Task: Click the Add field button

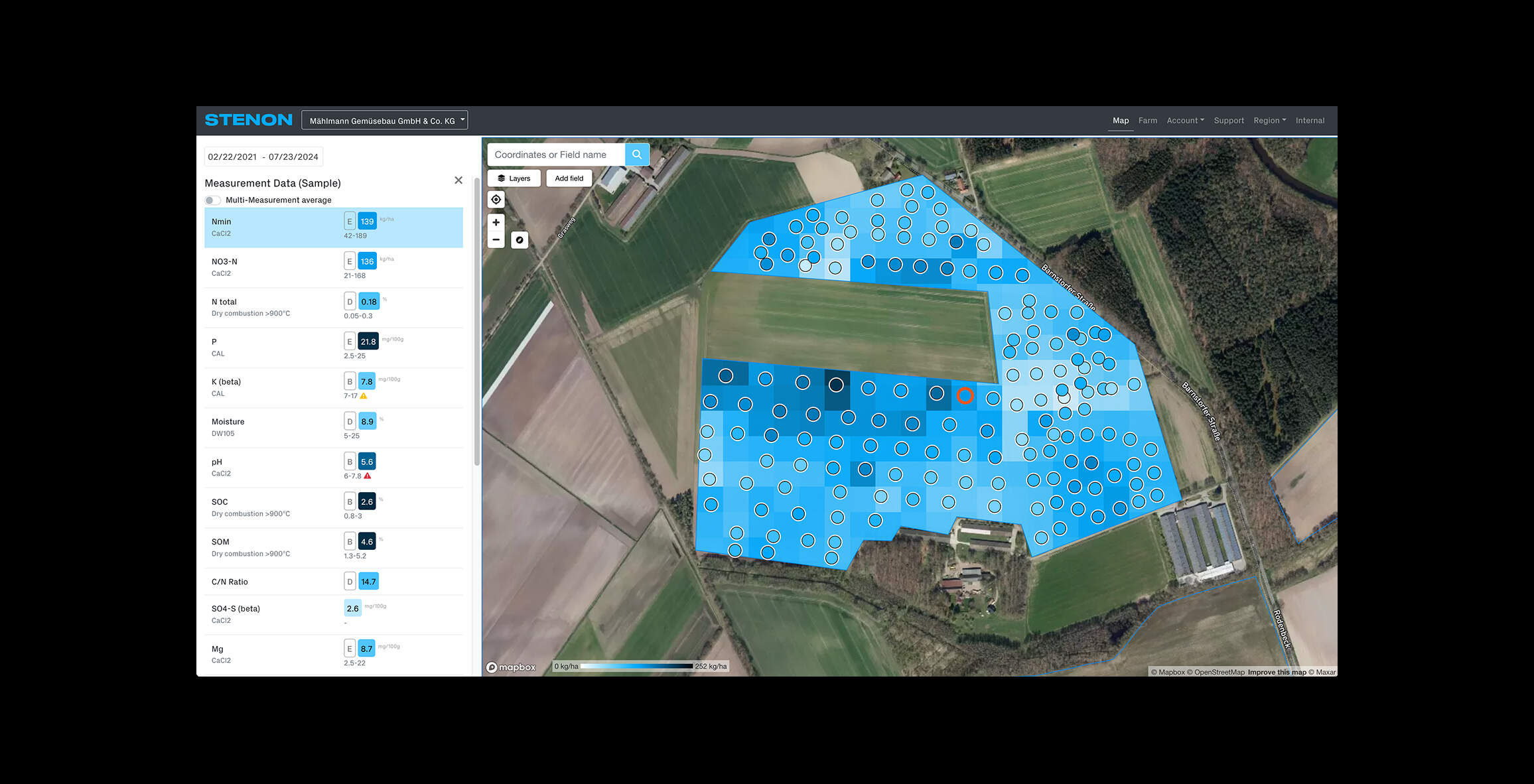Action: coord(569,178)
